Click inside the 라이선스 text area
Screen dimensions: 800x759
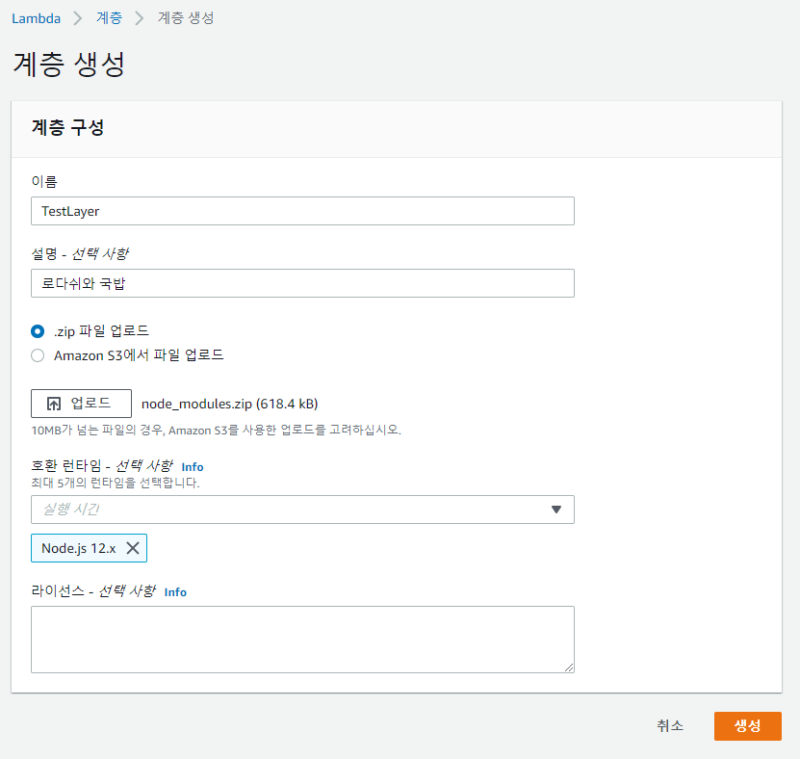(x=302, y=639)
